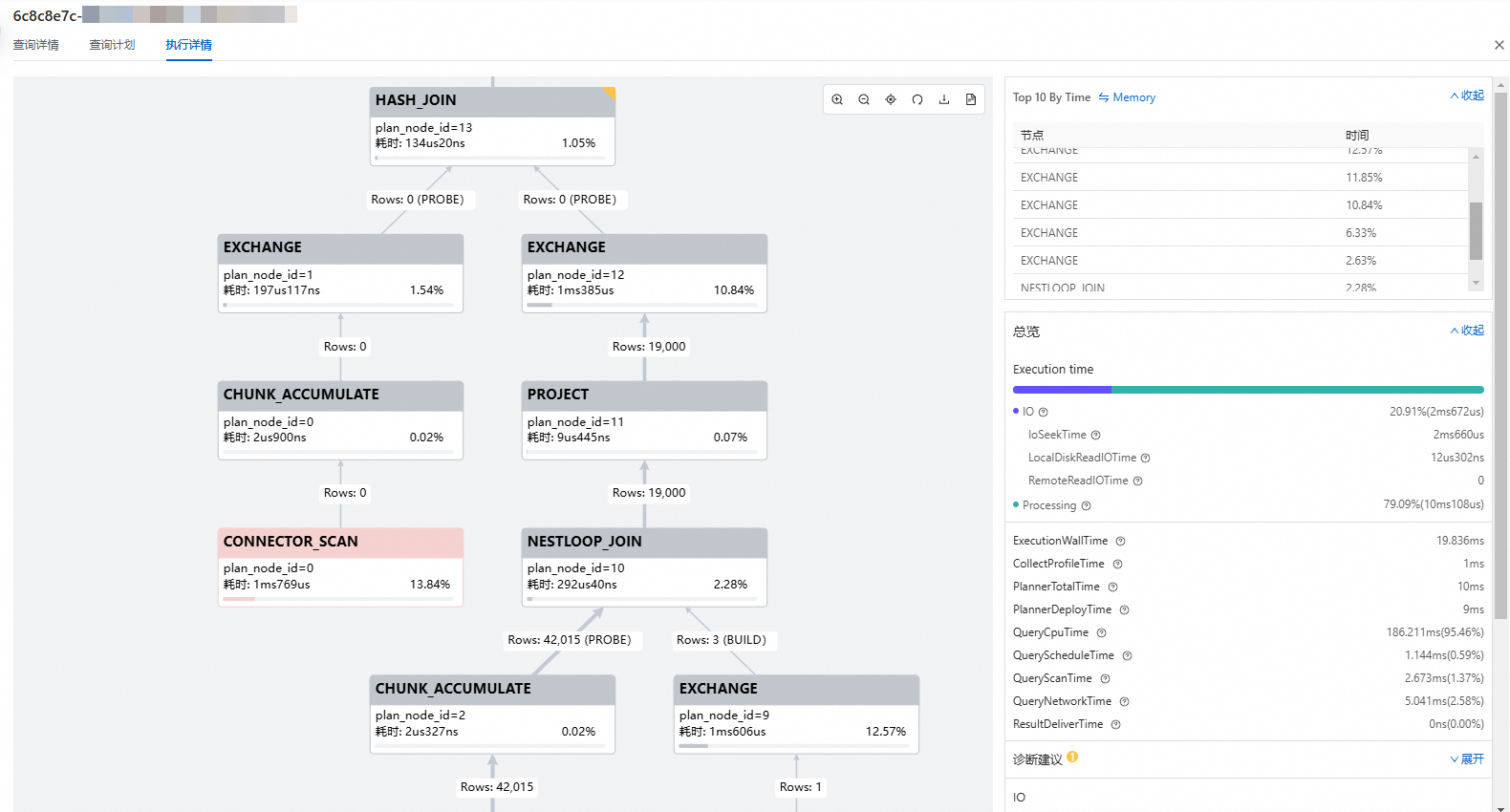Click help icon beside QueryCpuTime
Viewport: 1510px width, 812px height.
coord(1101,632)
